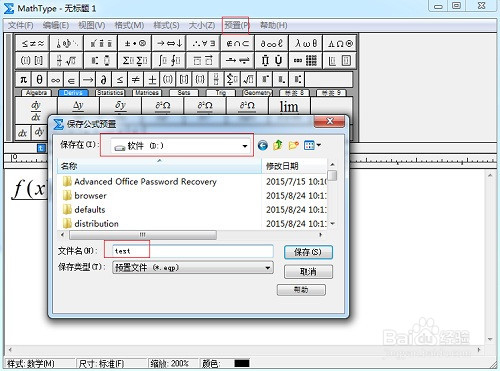Go back to last visited folder
The image size is (500, 371).
coord(263,145)
